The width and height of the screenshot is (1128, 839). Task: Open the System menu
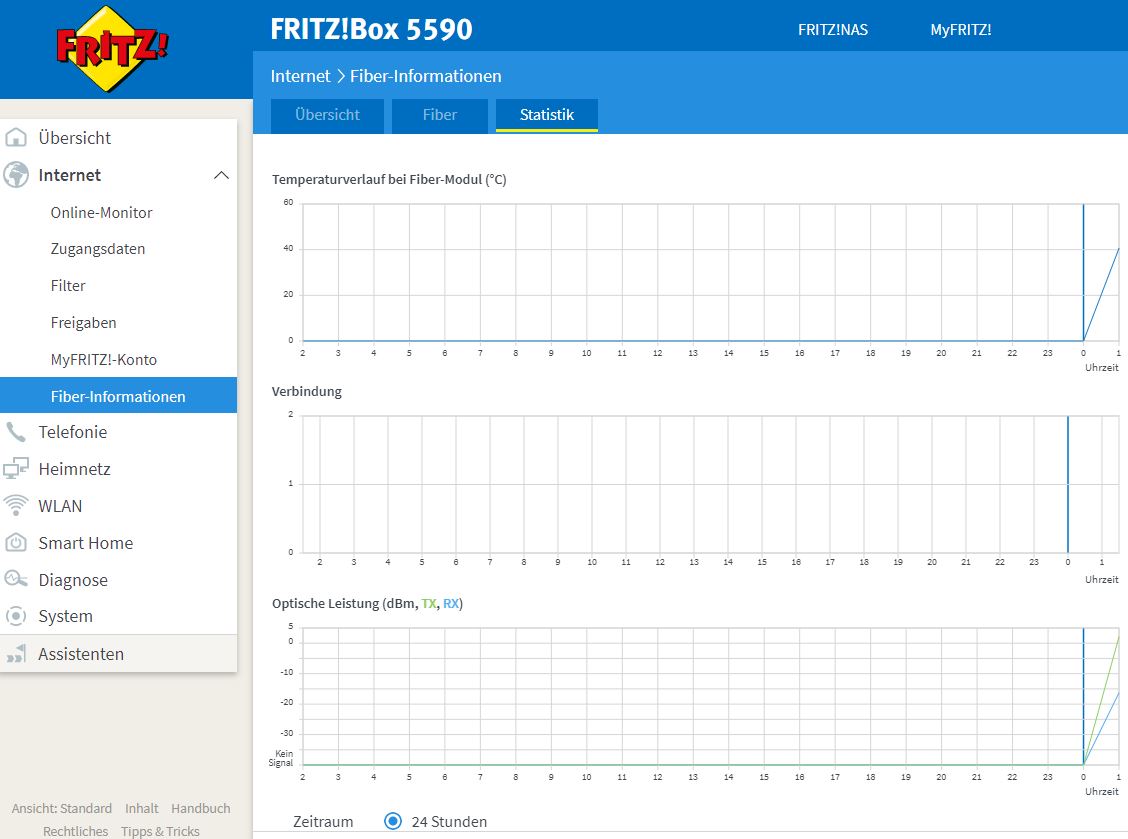(x=65, y=616)
